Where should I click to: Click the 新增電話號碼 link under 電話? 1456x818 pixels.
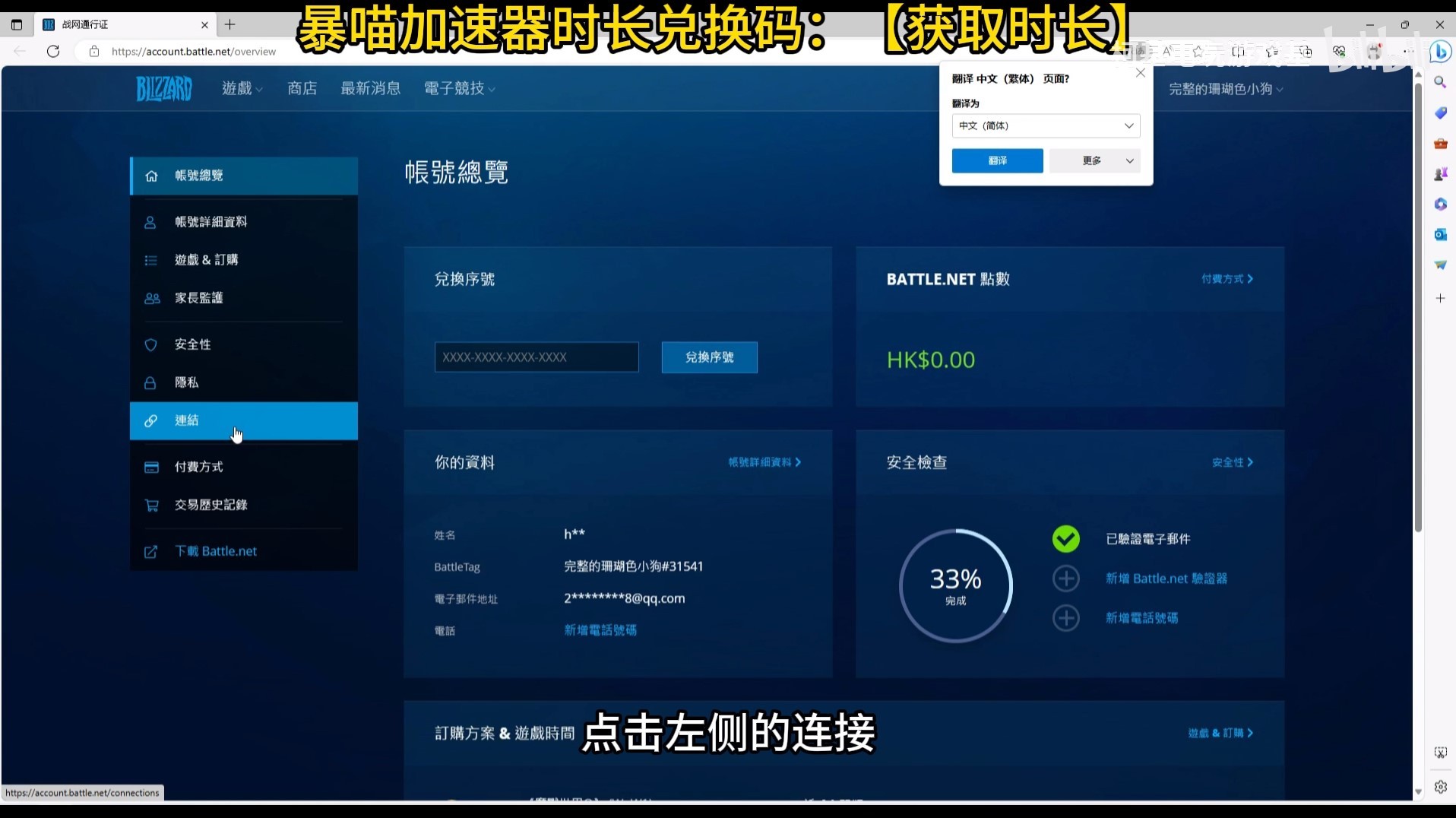pos(600,630)
